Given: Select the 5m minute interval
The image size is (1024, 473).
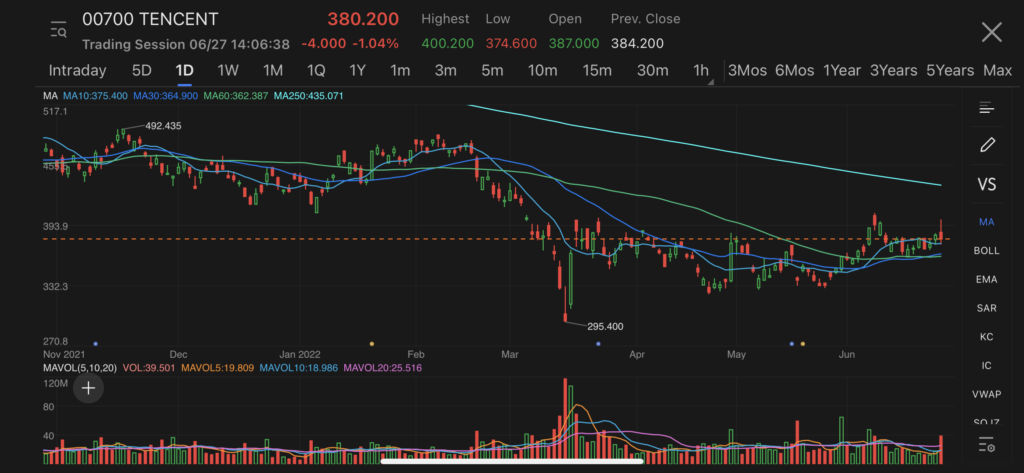Looking at the screenshot, I should pos(492,70).
